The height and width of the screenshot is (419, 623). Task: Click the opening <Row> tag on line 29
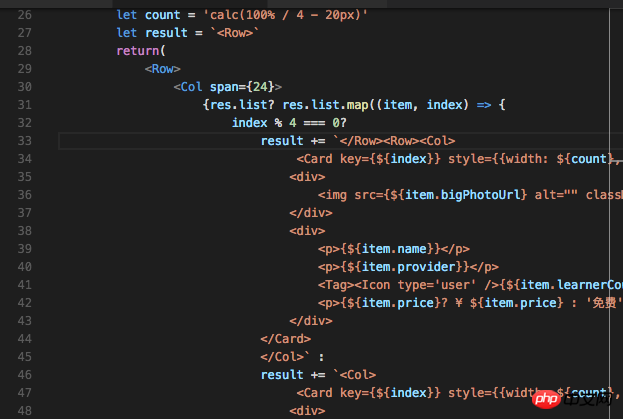point(162,69)
